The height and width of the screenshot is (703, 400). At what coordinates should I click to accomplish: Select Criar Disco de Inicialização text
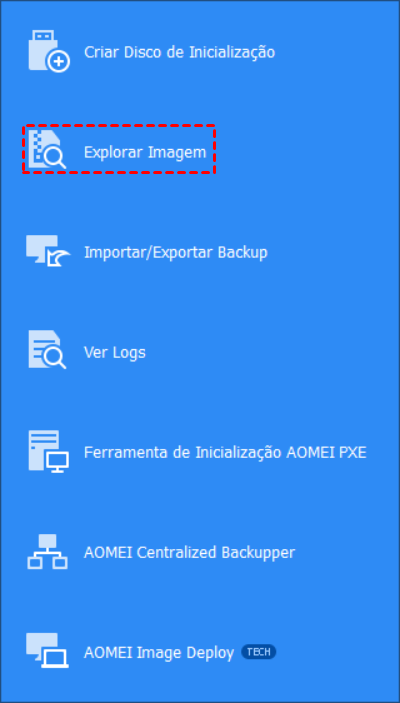point(179,52)
